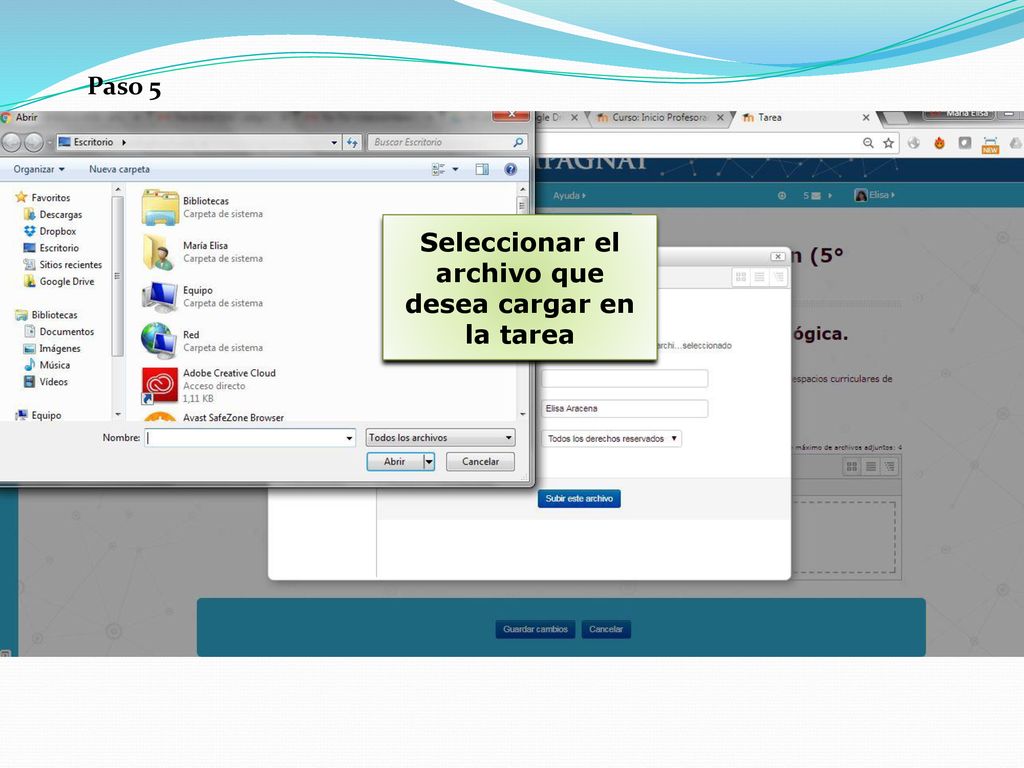Viewport: 1024px width, 768px height.
Task: Open Google Drive in sidebar
Action: [x=59, y=281]
